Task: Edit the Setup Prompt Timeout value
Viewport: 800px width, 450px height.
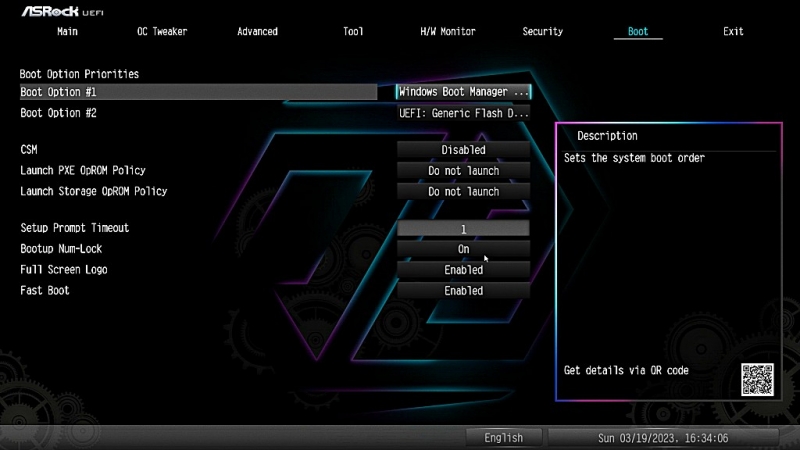Action: tap(463, 229)
